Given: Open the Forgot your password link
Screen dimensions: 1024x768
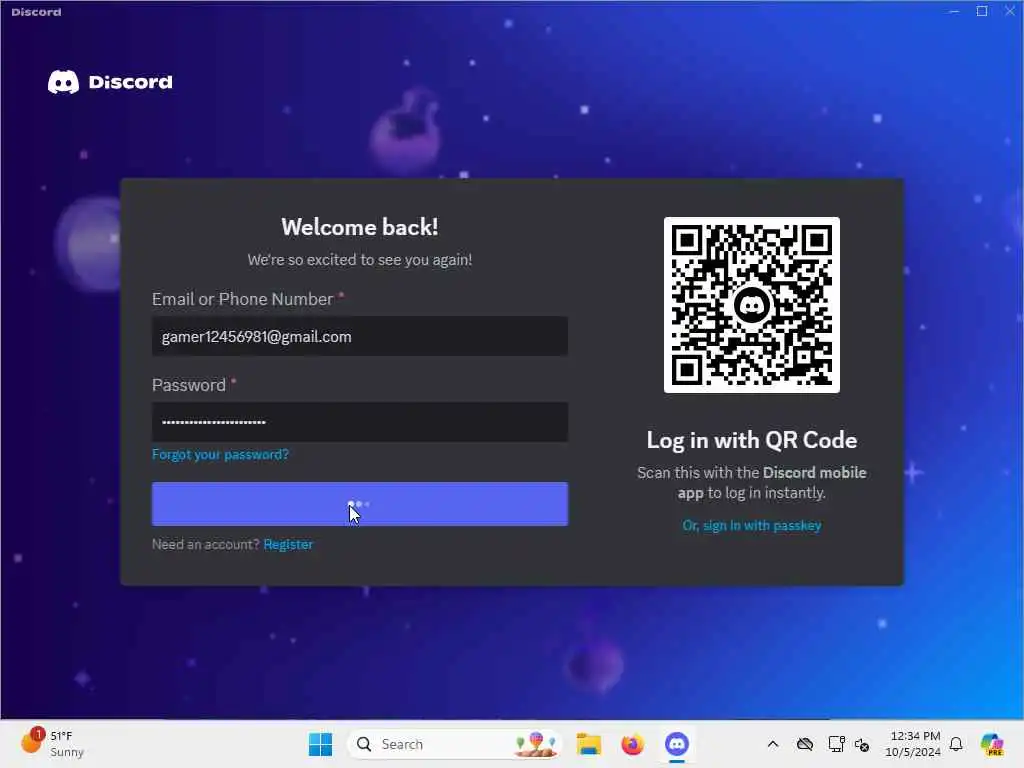Looking at the screenshot, I should coord(220,455).
